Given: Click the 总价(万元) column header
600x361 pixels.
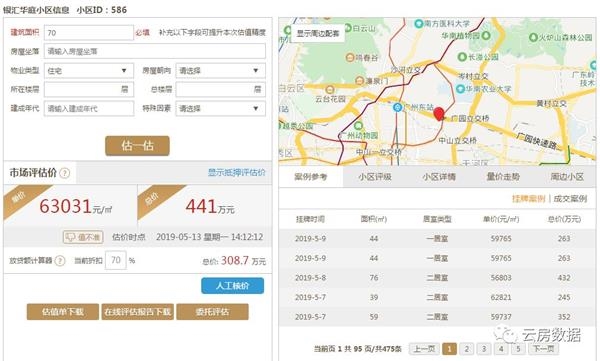Looking at the screenshot, I should pos(564,219).
